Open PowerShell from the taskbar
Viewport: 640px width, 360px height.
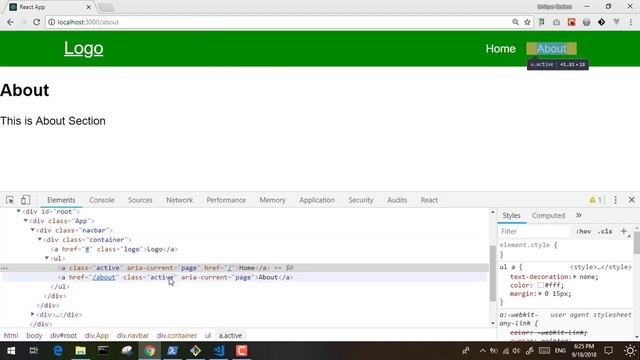pos(172,351)
